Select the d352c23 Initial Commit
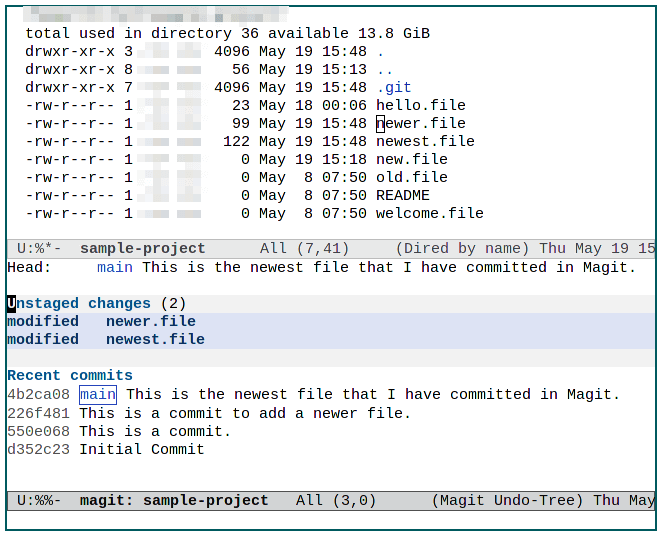This screenshot has height=535, width=661. [x=38, y=449]
